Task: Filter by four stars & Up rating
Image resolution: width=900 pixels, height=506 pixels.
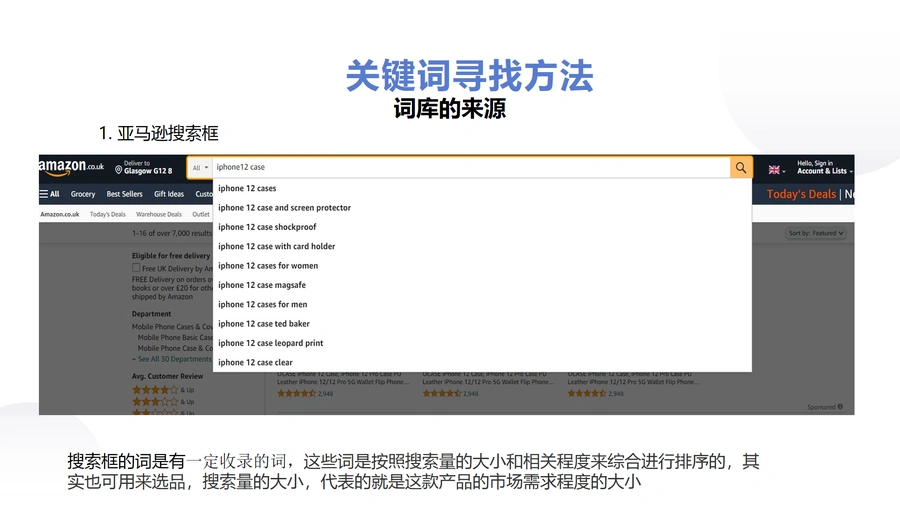Action: (163, 390)
